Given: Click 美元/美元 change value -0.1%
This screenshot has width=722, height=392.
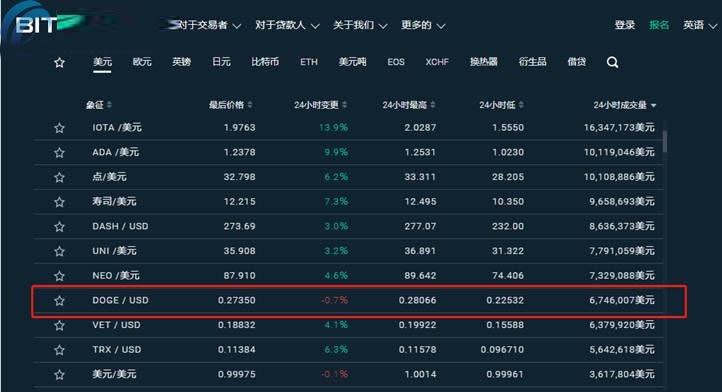Looking at the screenshot, I should click(335, 374).
